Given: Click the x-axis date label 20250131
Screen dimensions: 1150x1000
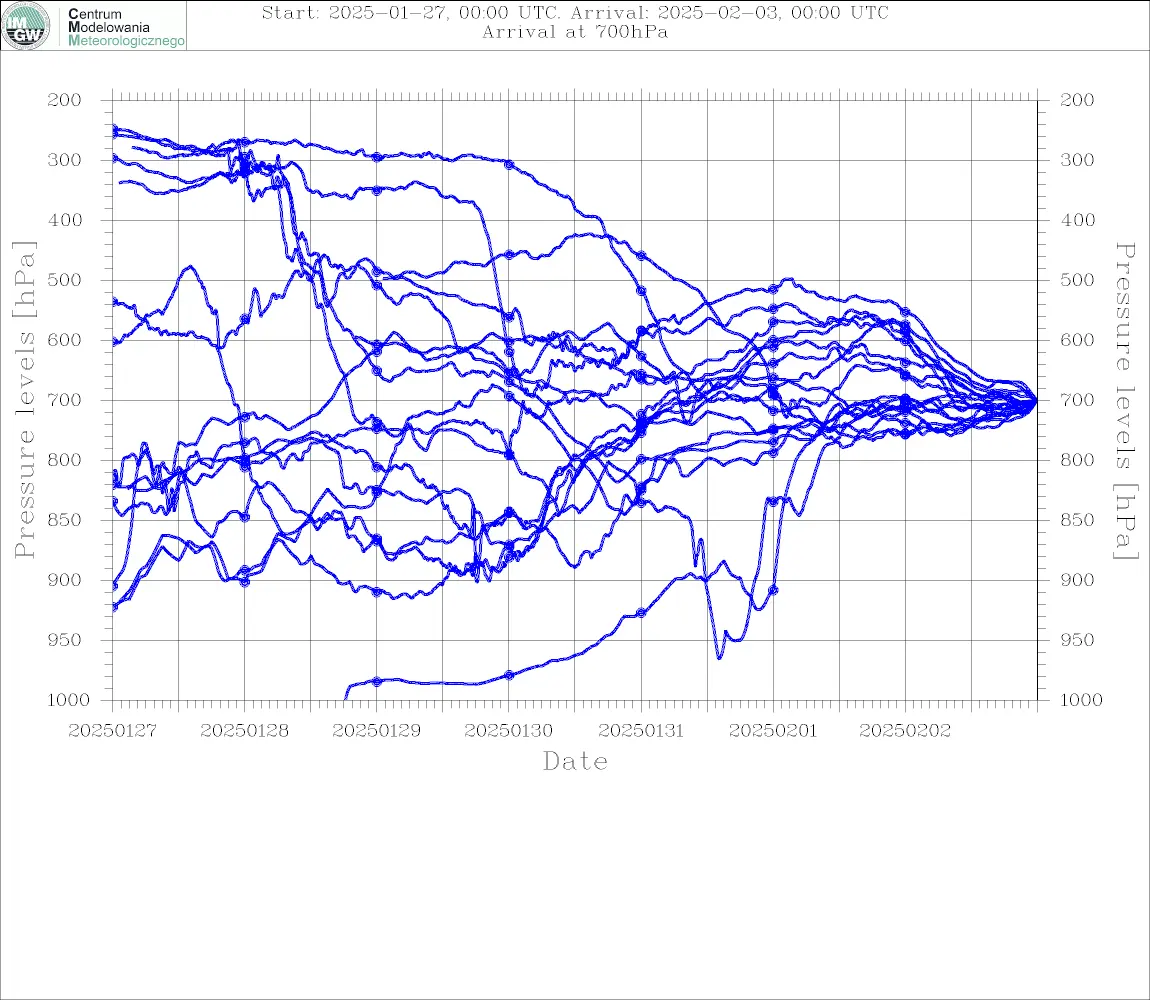Looking at the screenshot, I should [641, 731].
